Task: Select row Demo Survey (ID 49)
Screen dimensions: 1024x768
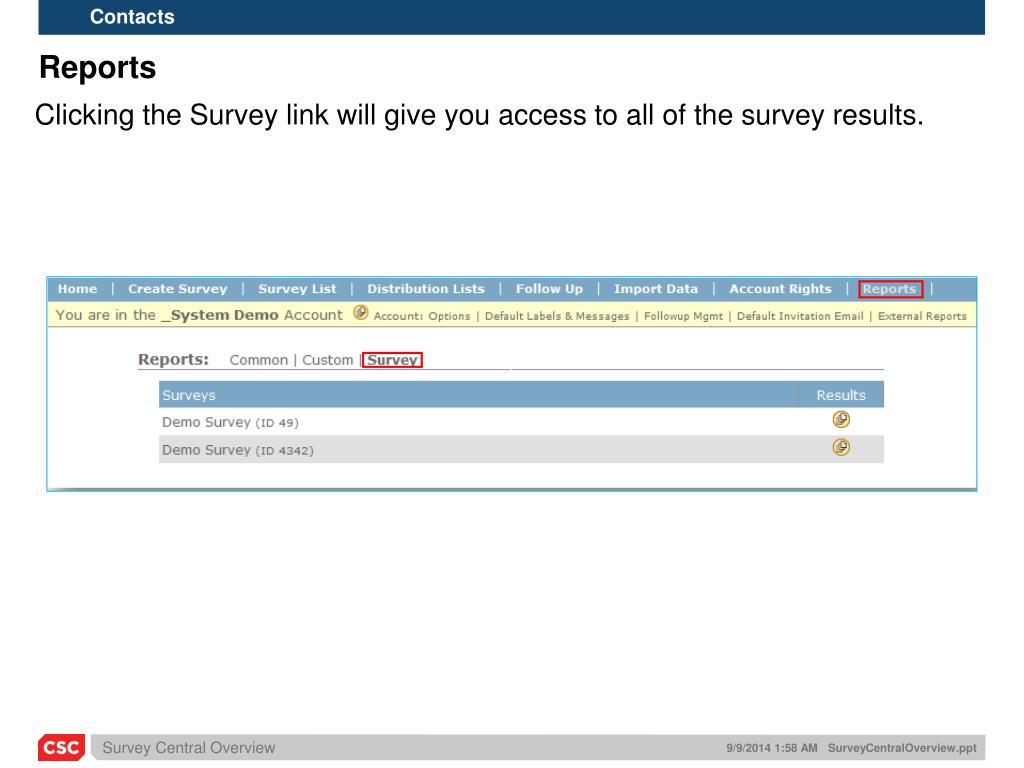Action: click(x=521, y=422)
